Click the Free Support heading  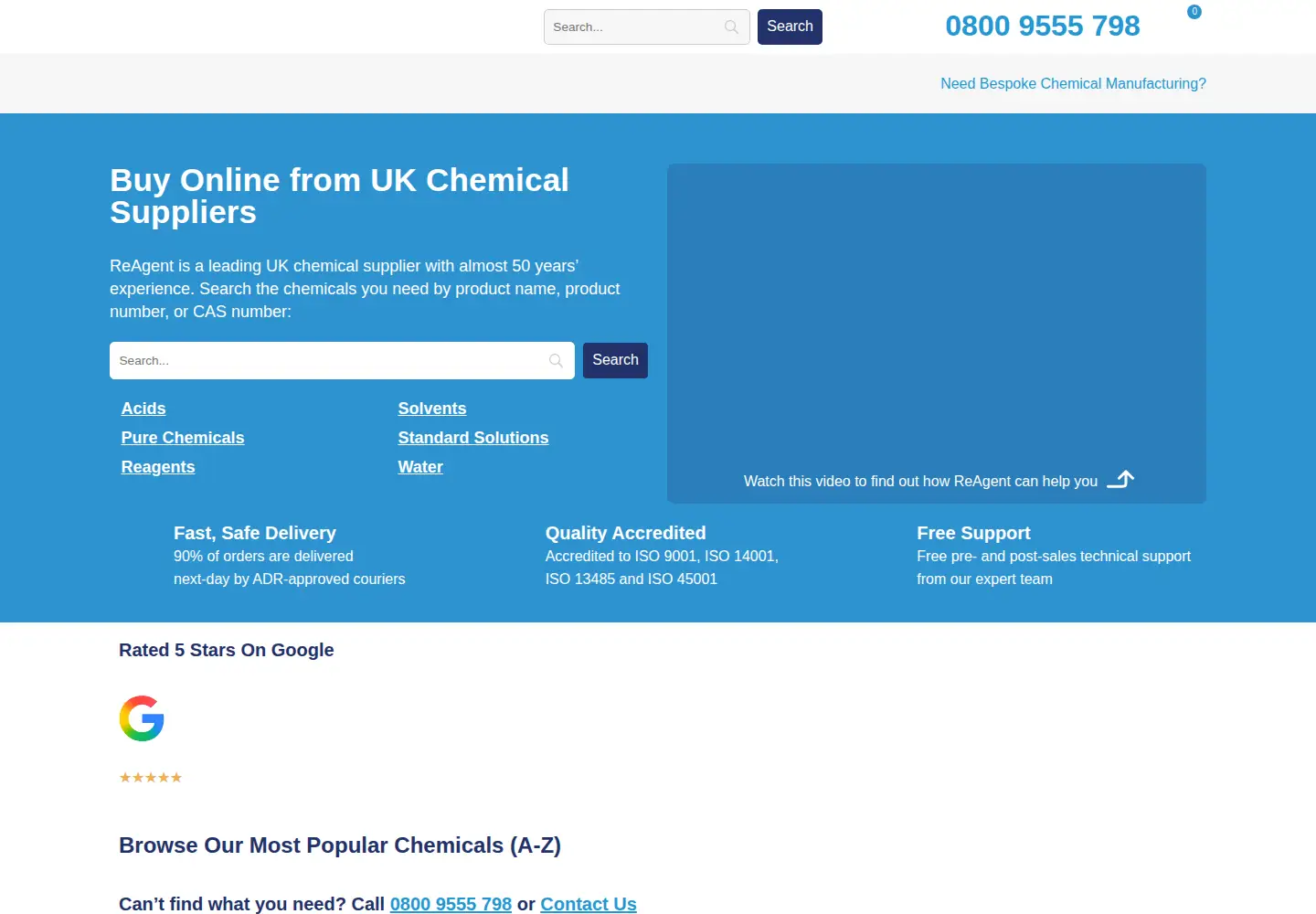tap(973, 533)
